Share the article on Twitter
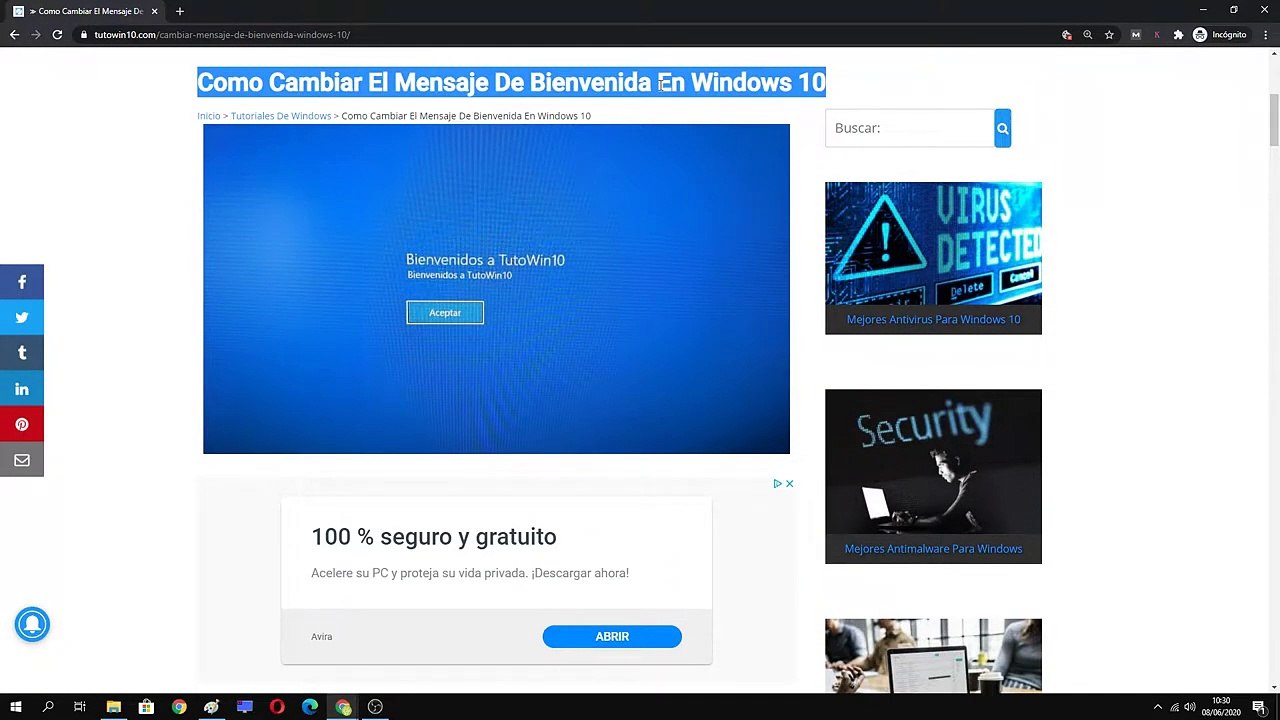This screenshot has width=1280, height=720. [22, 318]
